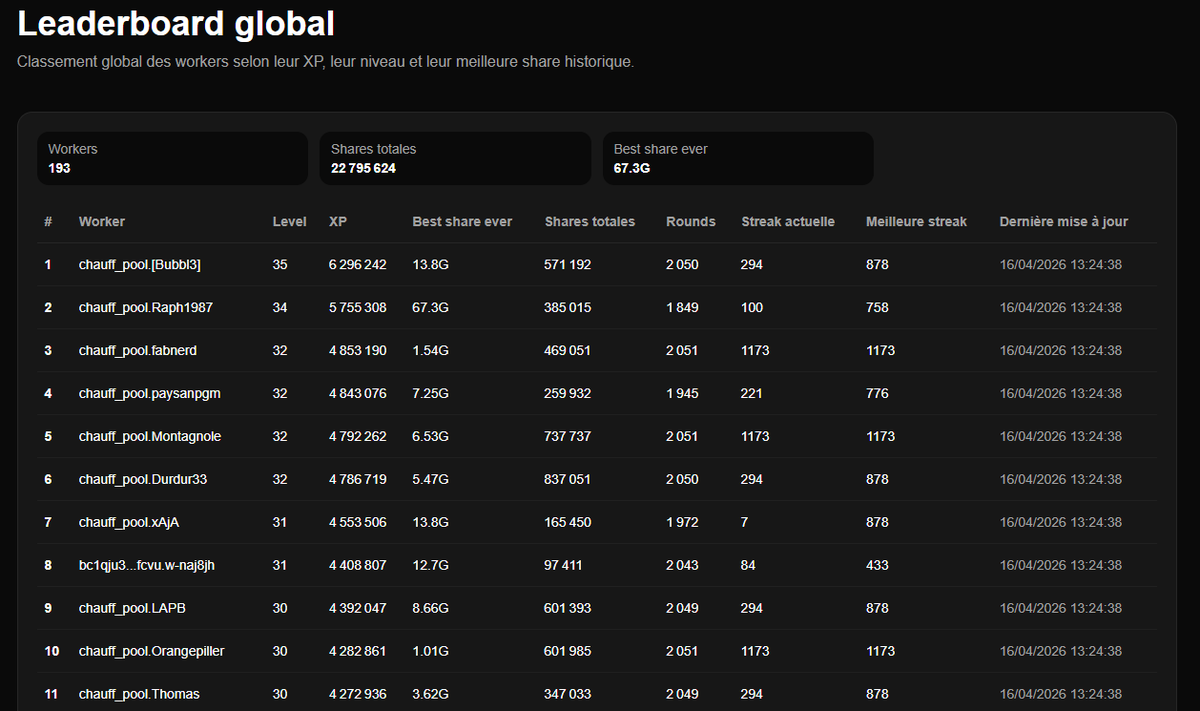Click current streak value 221

point(752,394)
